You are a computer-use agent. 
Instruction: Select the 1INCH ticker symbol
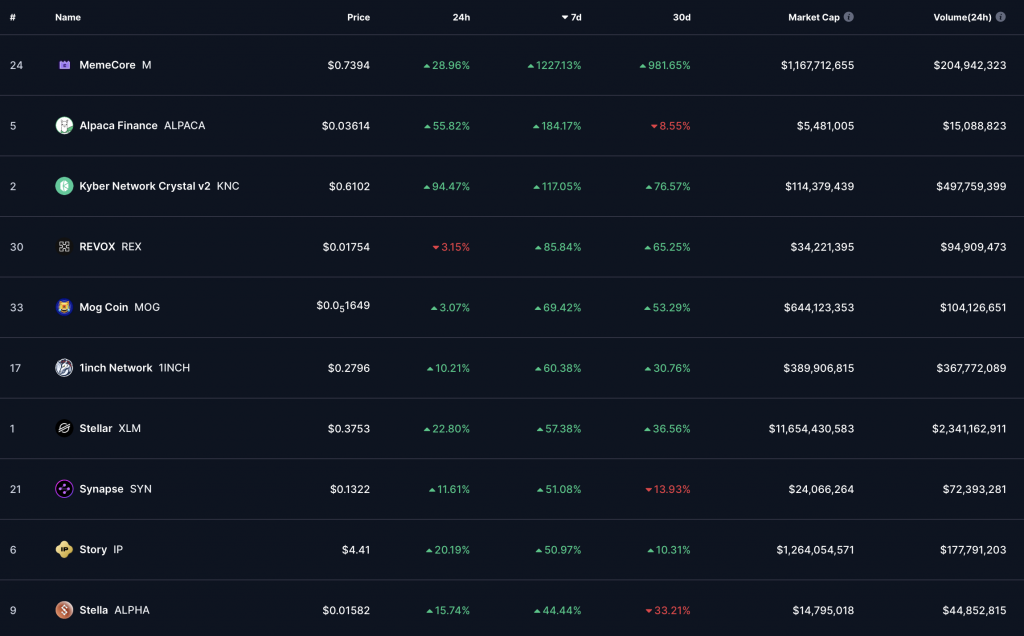click(174, 368)
